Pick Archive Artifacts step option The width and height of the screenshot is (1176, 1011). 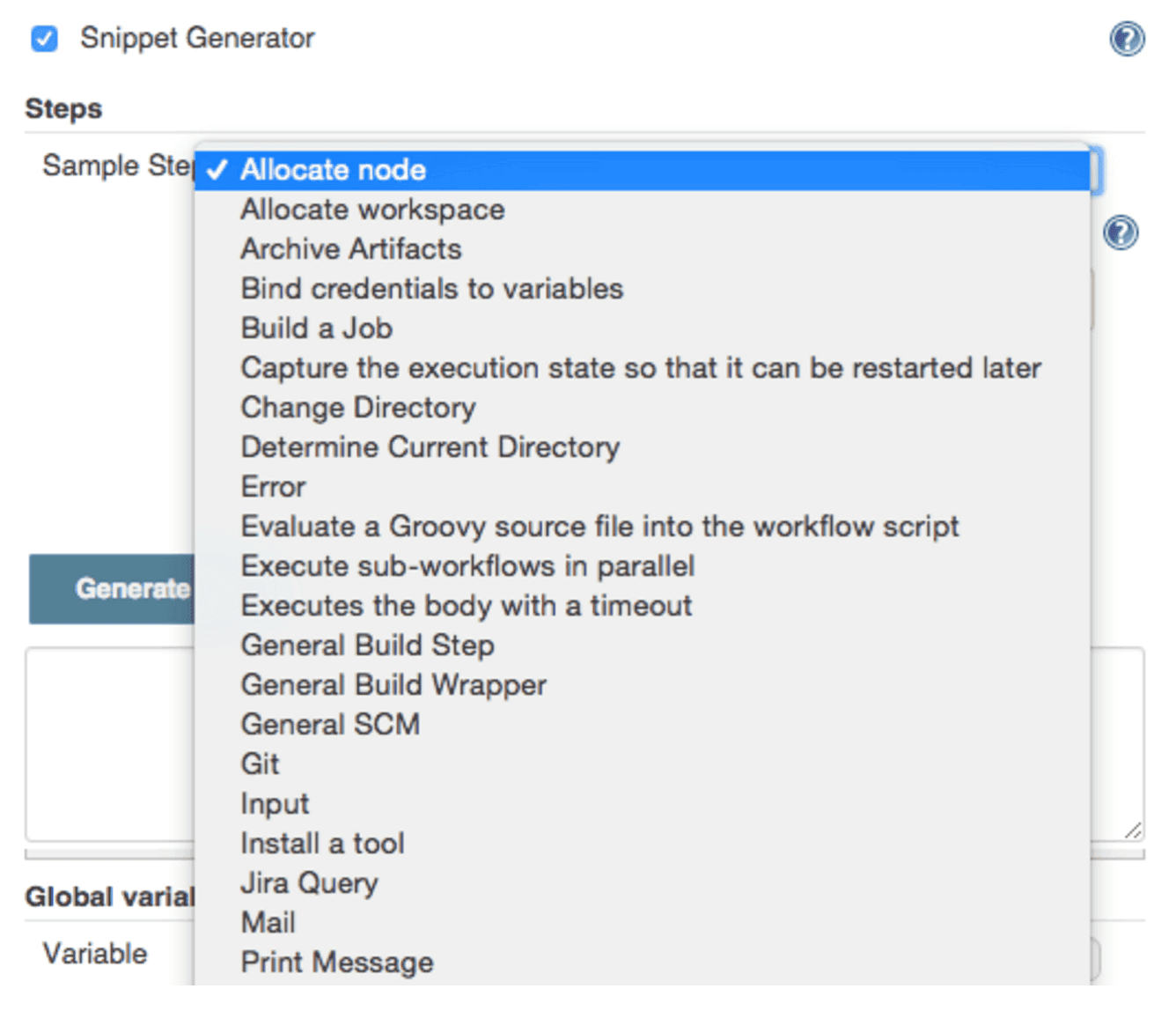(350, 249)
